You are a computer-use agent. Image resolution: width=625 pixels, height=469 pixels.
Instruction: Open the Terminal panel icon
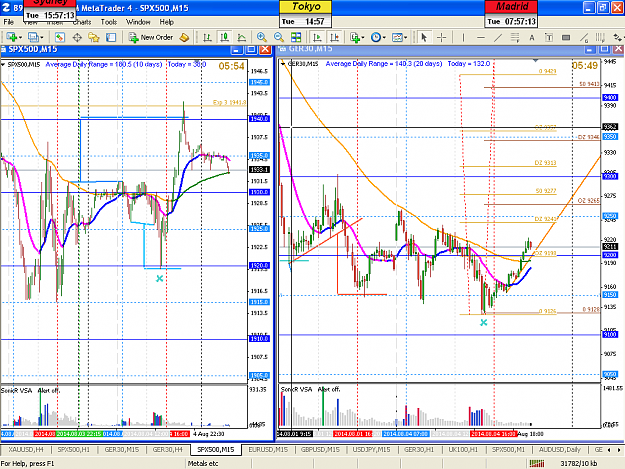click(x=110, y=37)
